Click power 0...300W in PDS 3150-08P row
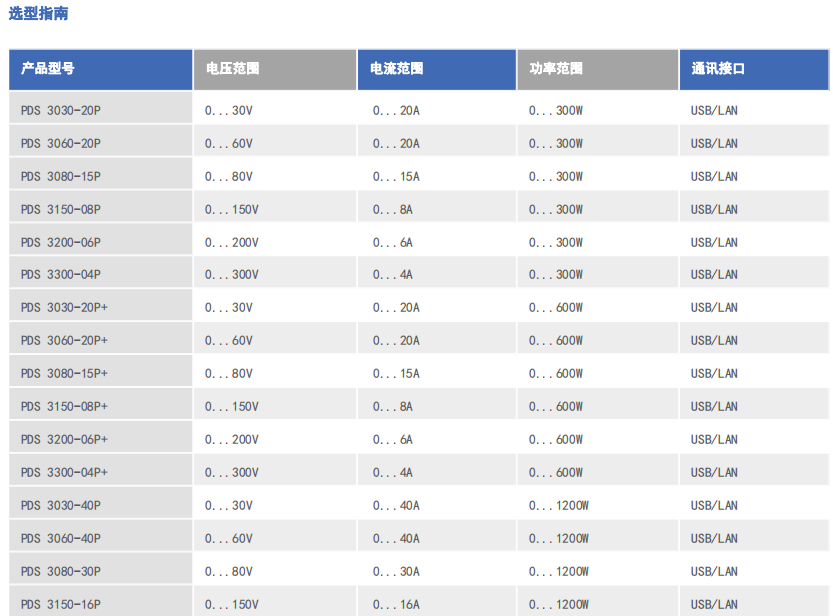 point(556,209)
